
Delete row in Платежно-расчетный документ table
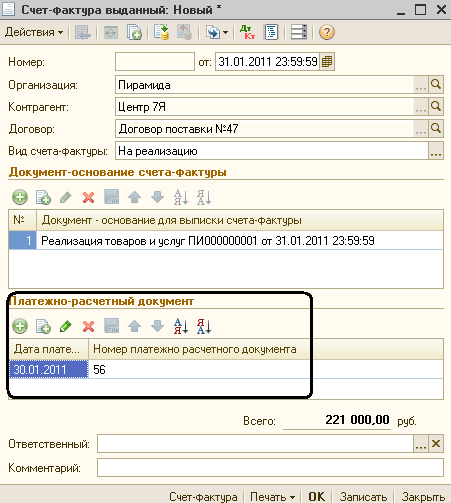coord(88,326)
